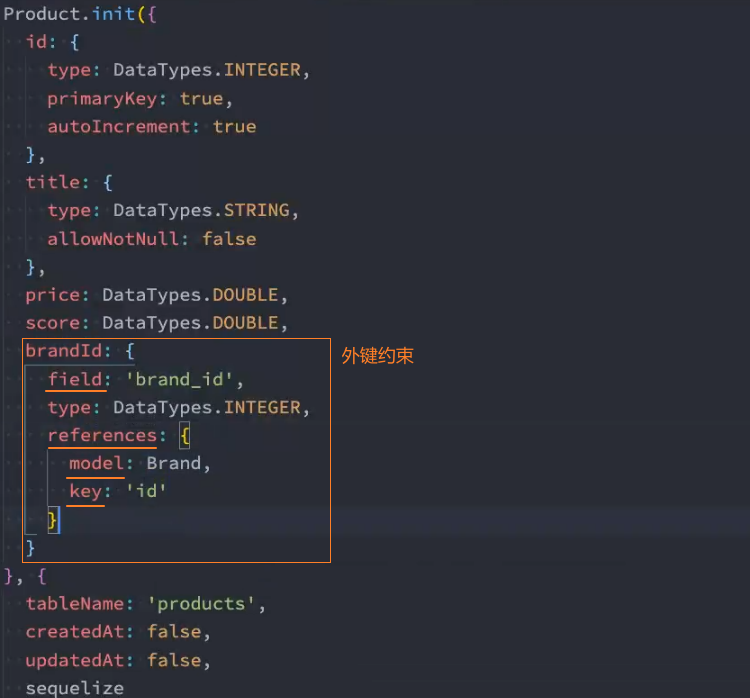Click the underlined field keyword
Screen dimensions: 750x698
(x=75, y=380)
